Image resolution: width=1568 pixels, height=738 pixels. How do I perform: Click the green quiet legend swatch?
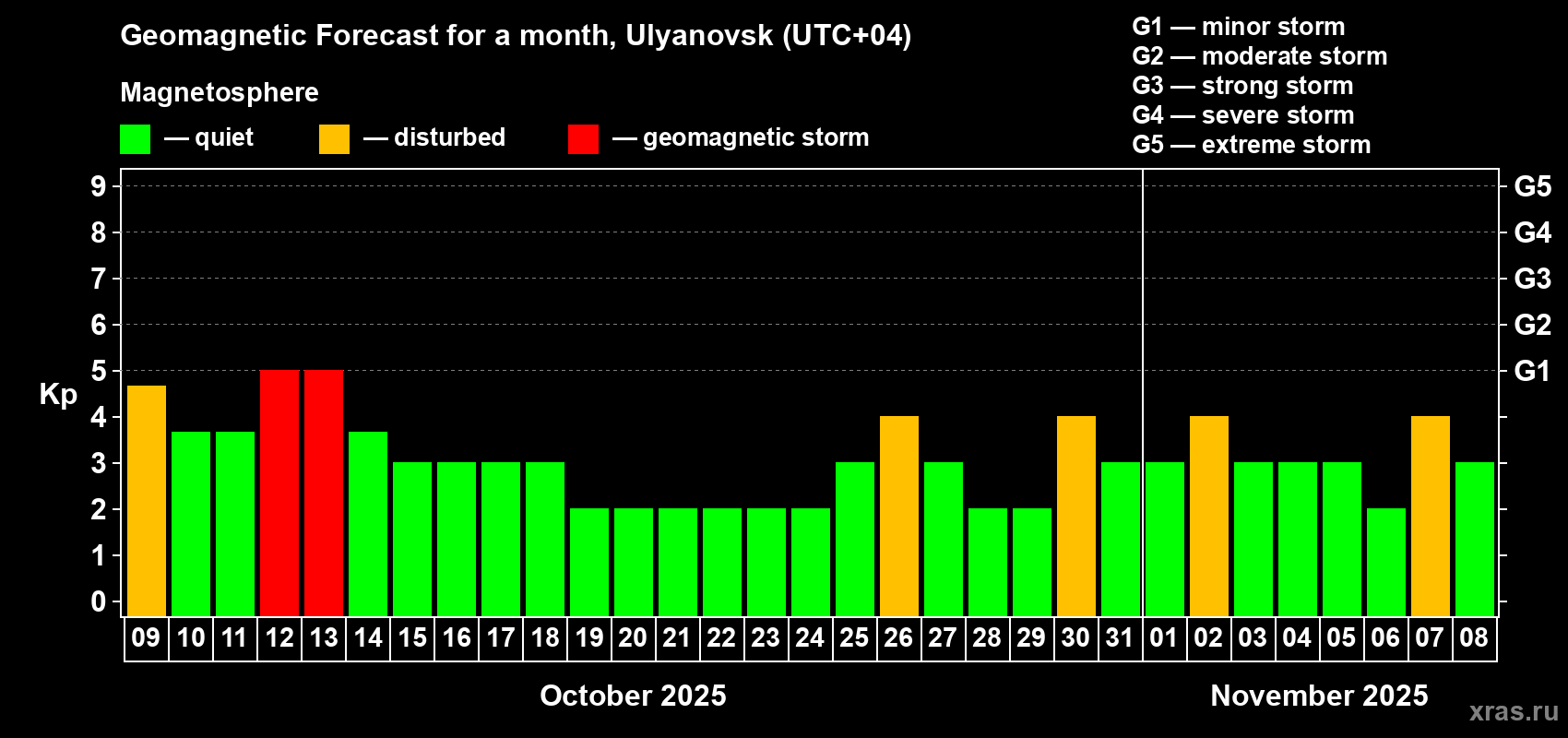[135, 139]
